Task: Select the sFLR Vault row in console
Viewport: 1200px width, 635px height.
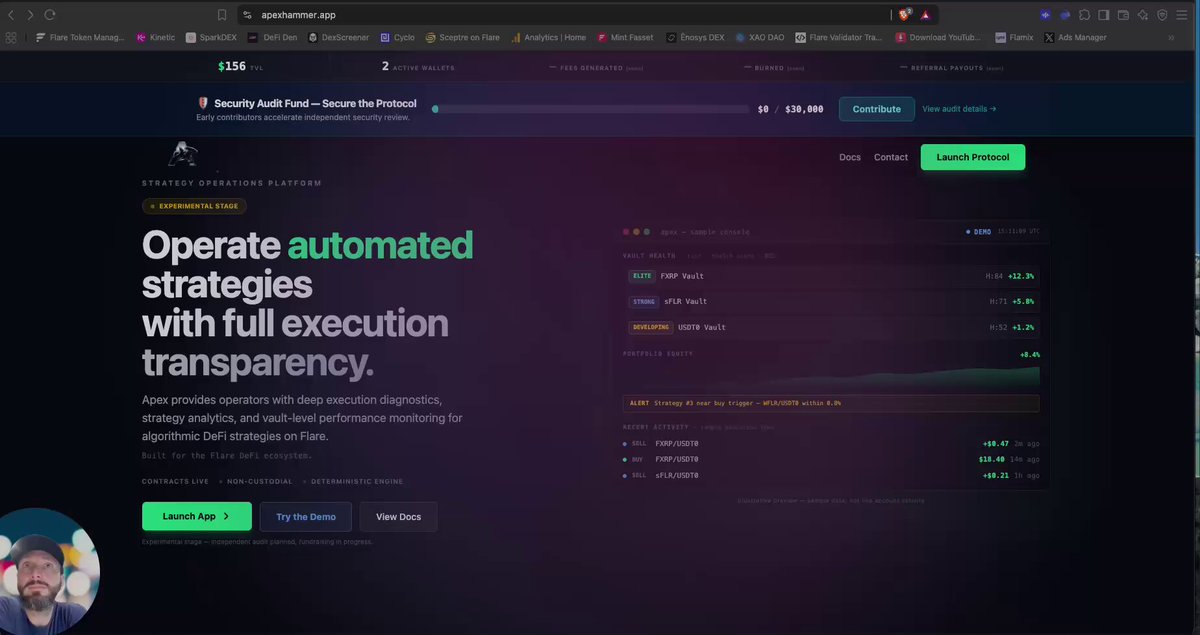Action: [x=831, y=301]
